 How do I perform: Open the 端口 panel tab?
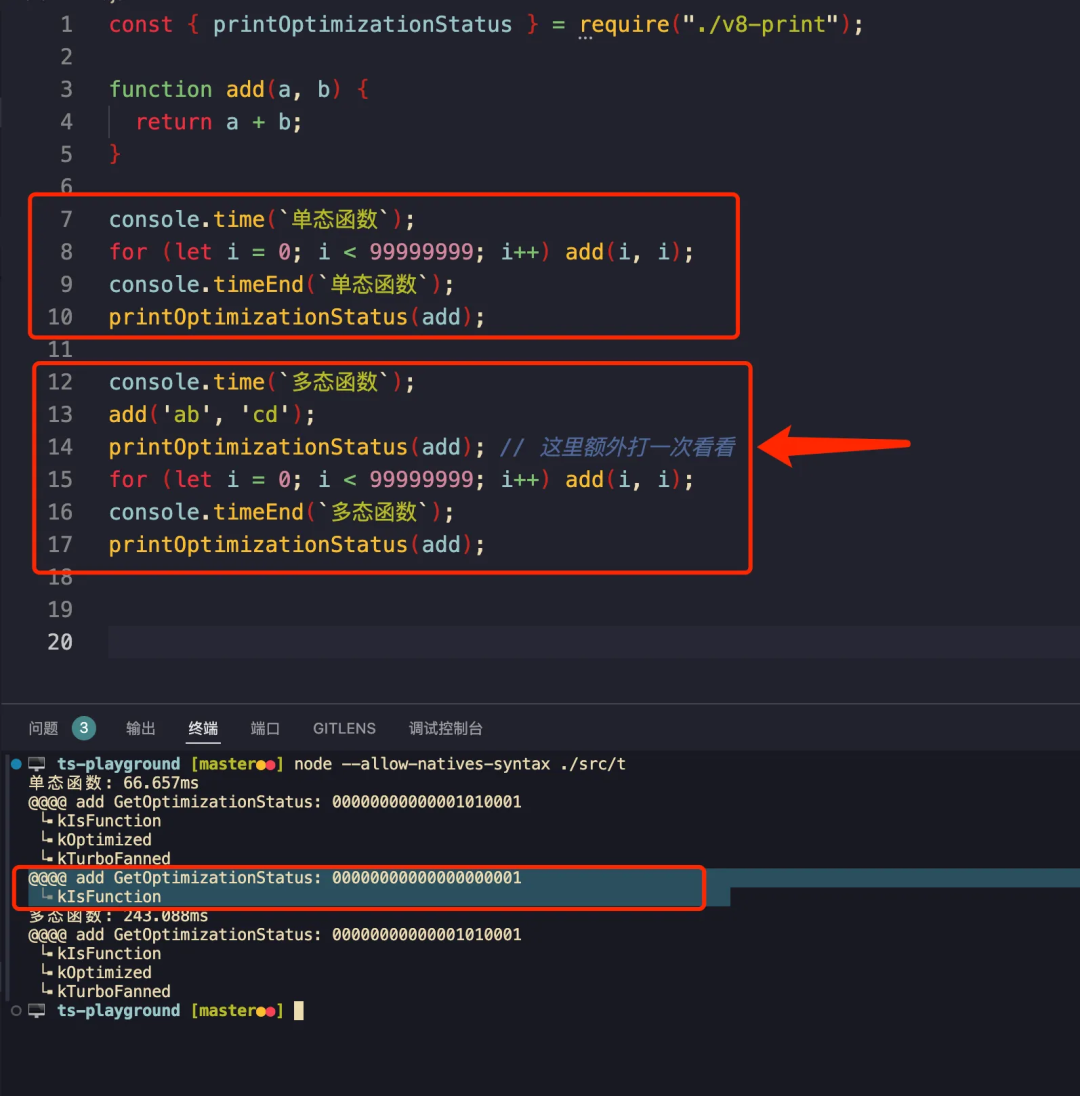tap(265, 728)
